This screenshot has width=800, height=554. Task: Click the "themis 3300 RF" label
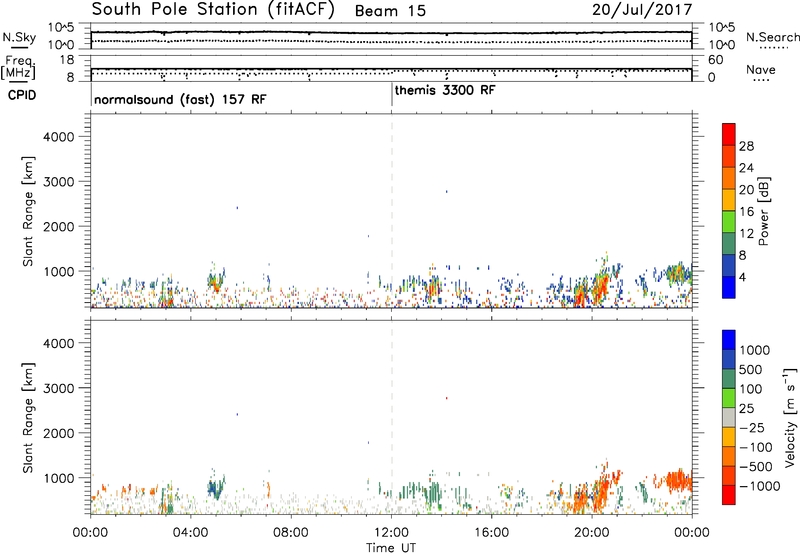(445, 90)
